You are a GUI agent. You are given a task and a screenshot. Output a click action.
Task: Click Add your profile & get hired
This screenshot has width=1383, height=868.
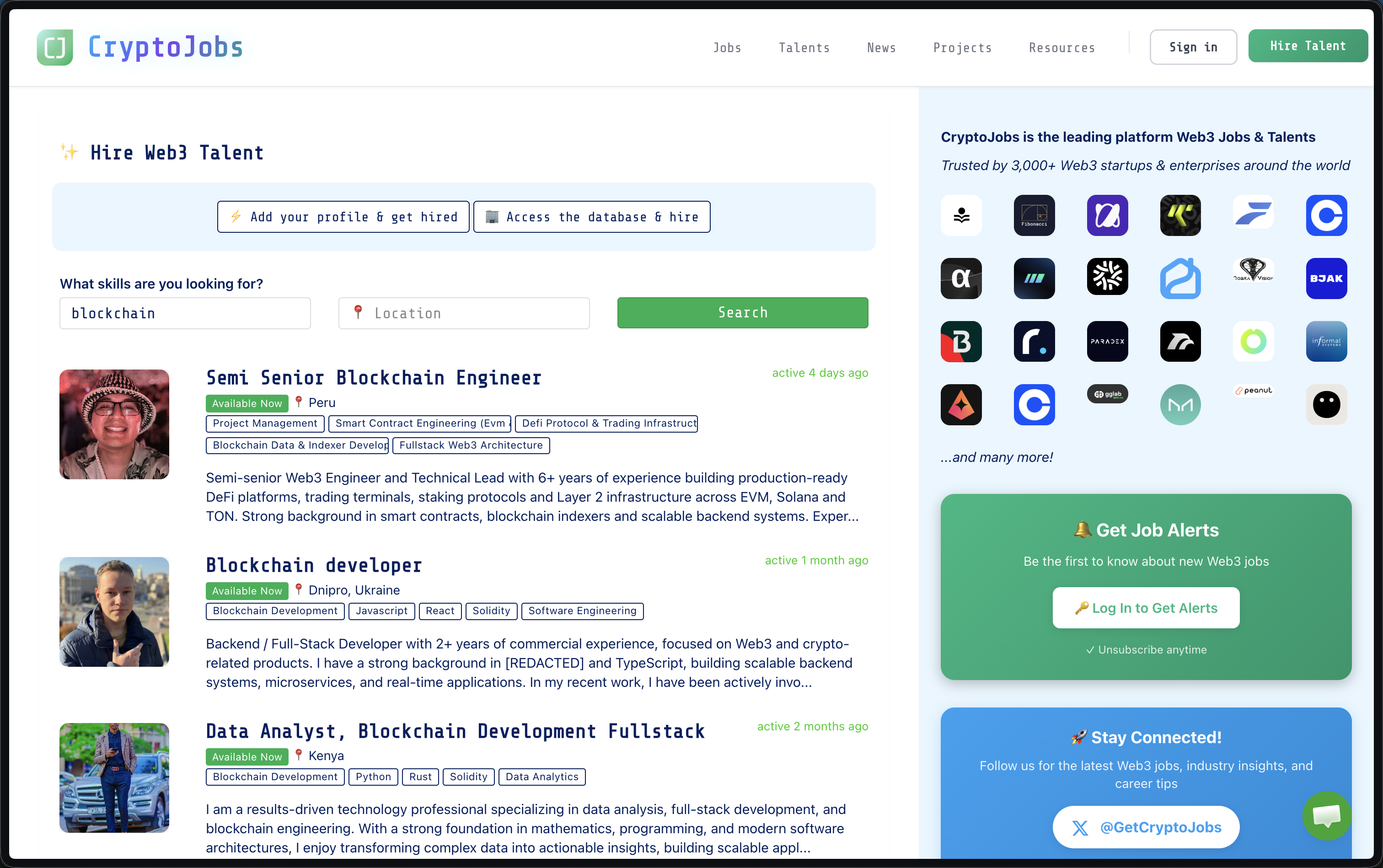343,217
